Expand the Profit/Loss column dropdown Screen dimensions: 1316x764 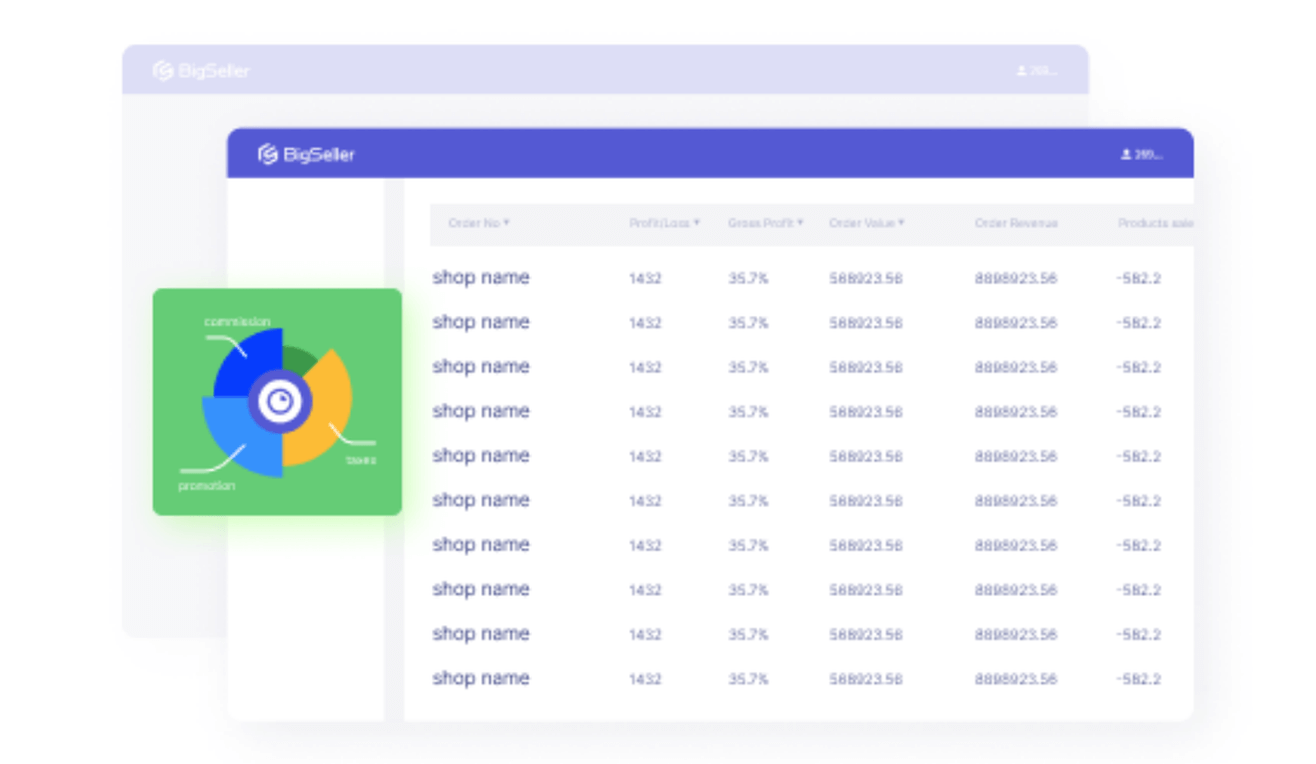click(x=696, y=222)
